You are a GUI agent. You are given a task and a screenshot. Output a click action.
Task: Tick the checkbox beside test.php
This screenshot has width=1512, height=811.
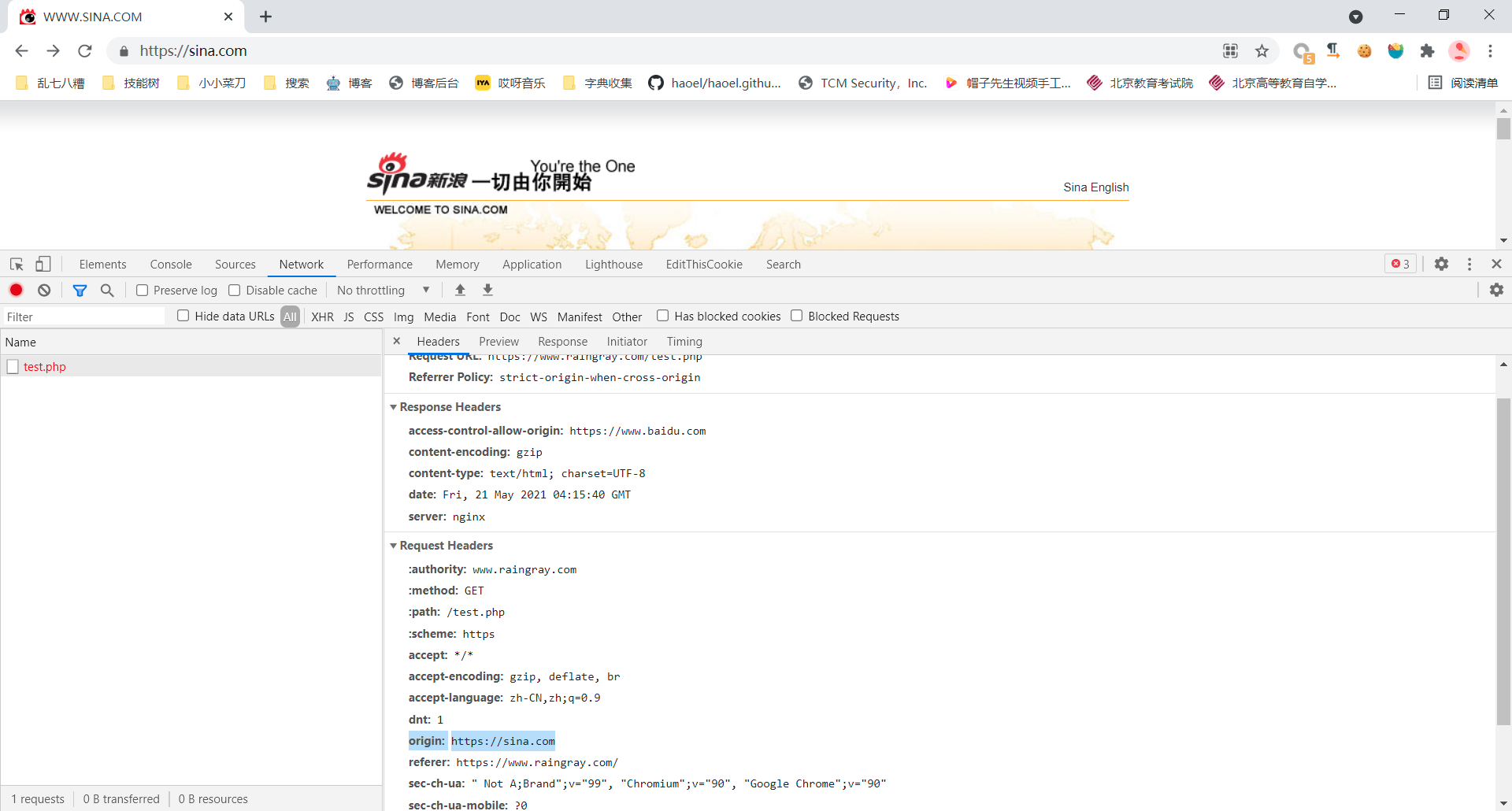pyautogui.click(x=13, y=367)
